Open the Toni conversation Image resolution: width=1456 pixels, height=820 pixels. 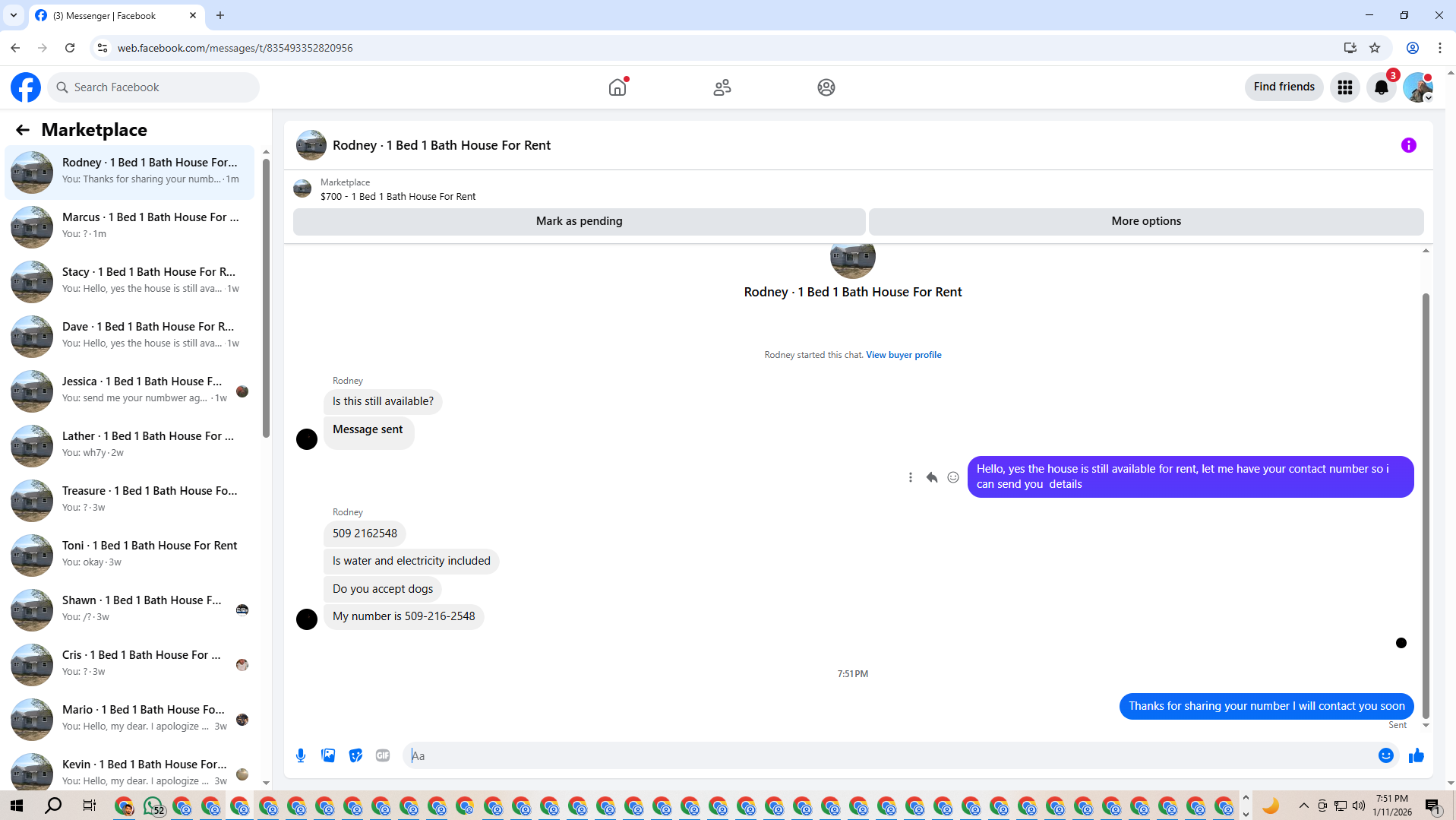click(130, 556)
